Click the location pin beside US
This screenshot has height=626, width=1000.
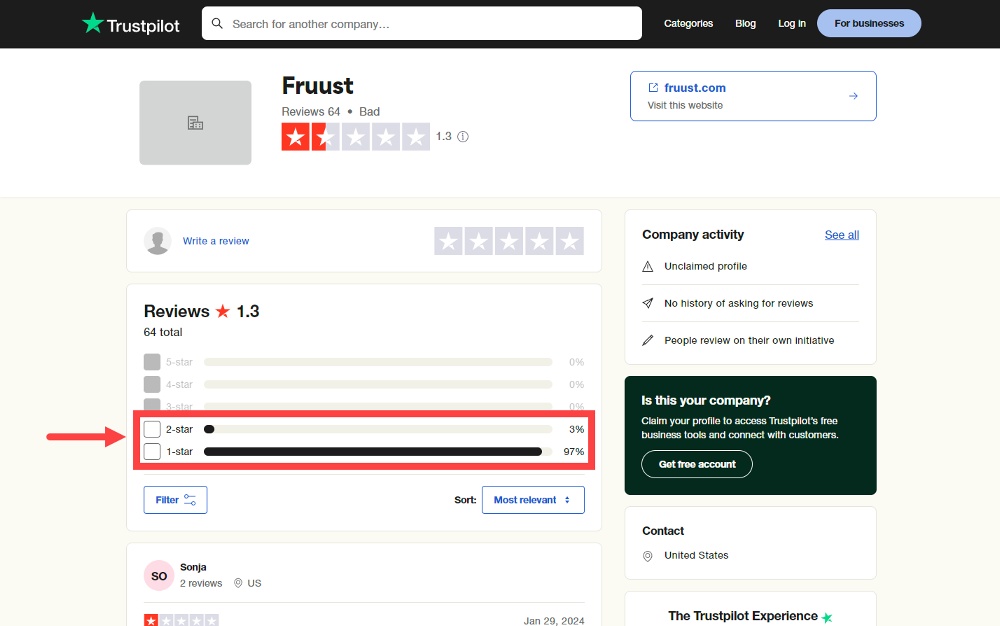[x=238, y=583]
